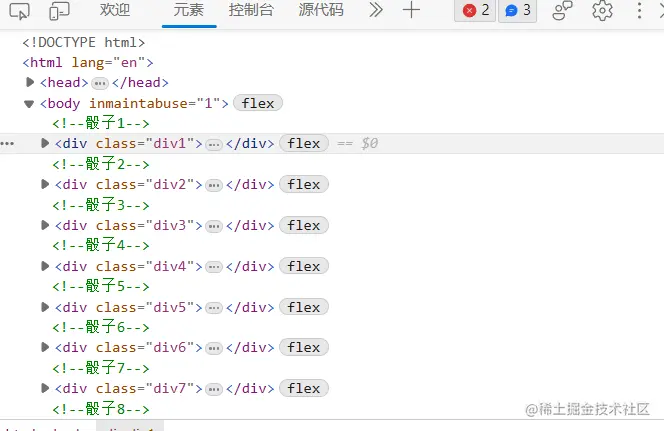Toggle device emulation icon
The height and width of the screenshot is (431, 664).
[x=59, y=11]
